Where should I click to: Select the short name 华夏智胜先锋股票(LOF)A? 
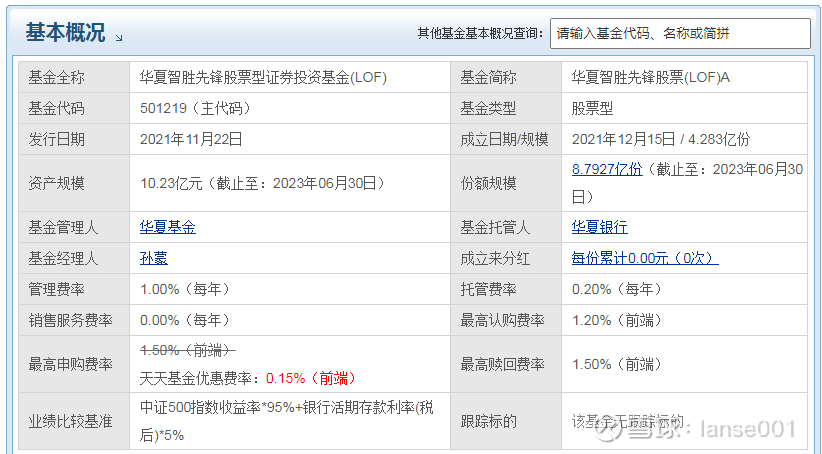(x=651, y=78)
